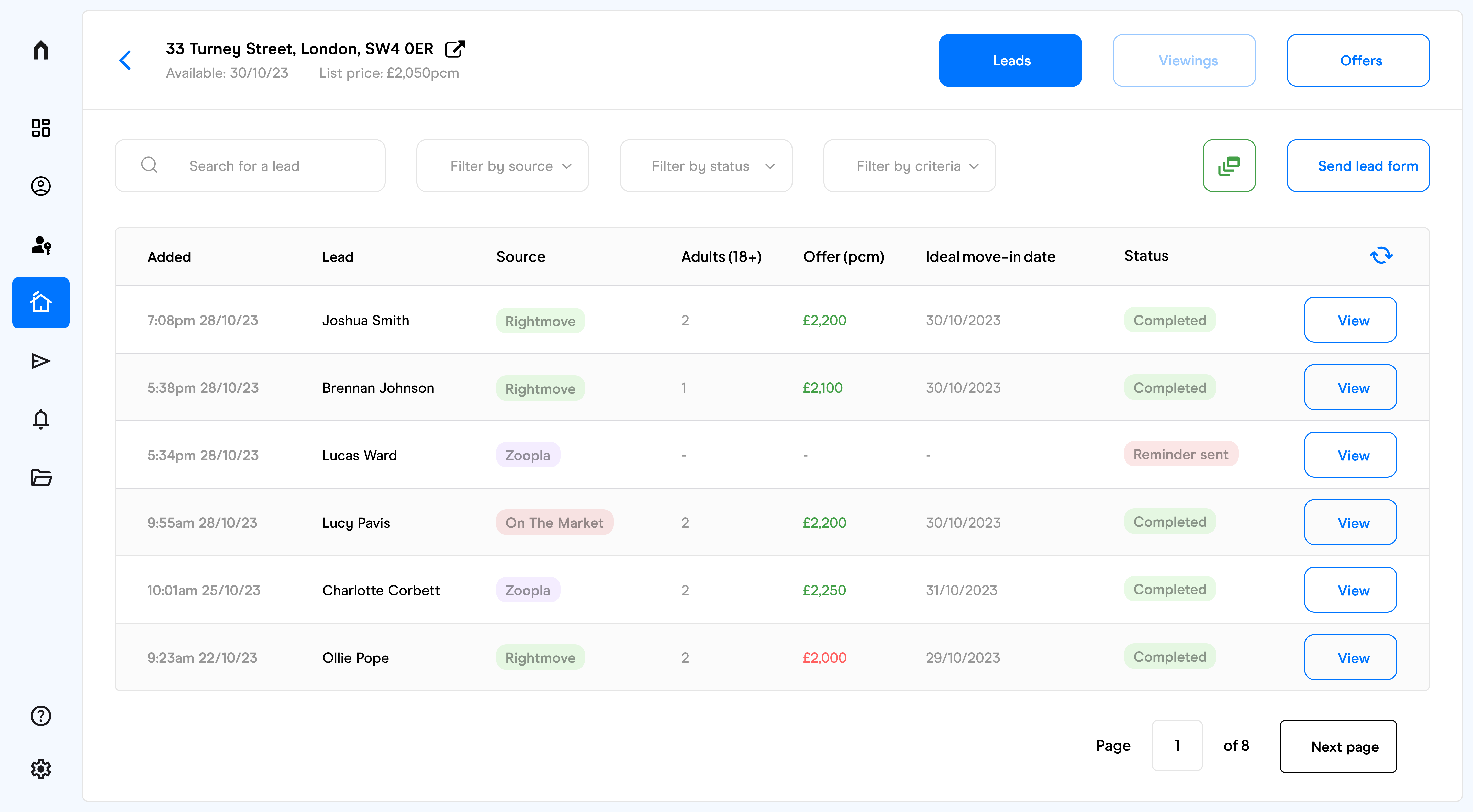Click the Lead column header

pyautogui.click(x=338, y=257)
